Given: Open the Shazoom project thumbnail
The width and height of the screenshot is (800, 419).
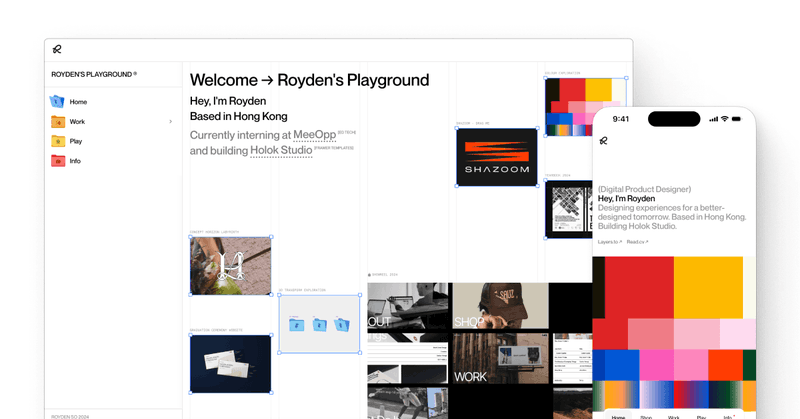Looking at the screenshot, I should (x=497, y=157).
